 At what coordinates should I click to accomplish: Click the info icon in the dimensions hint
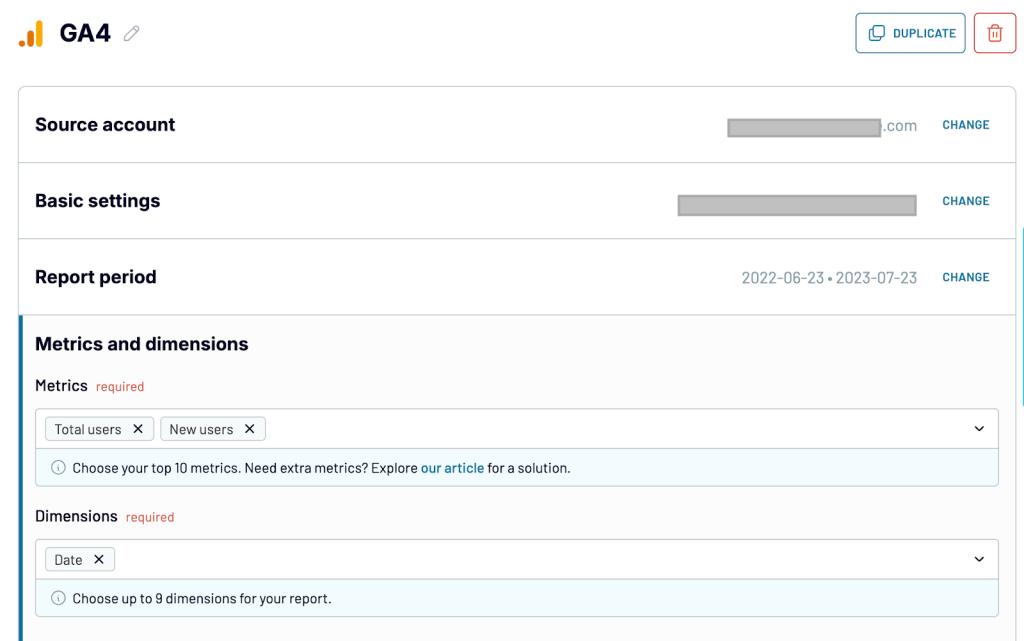[58, 598]
